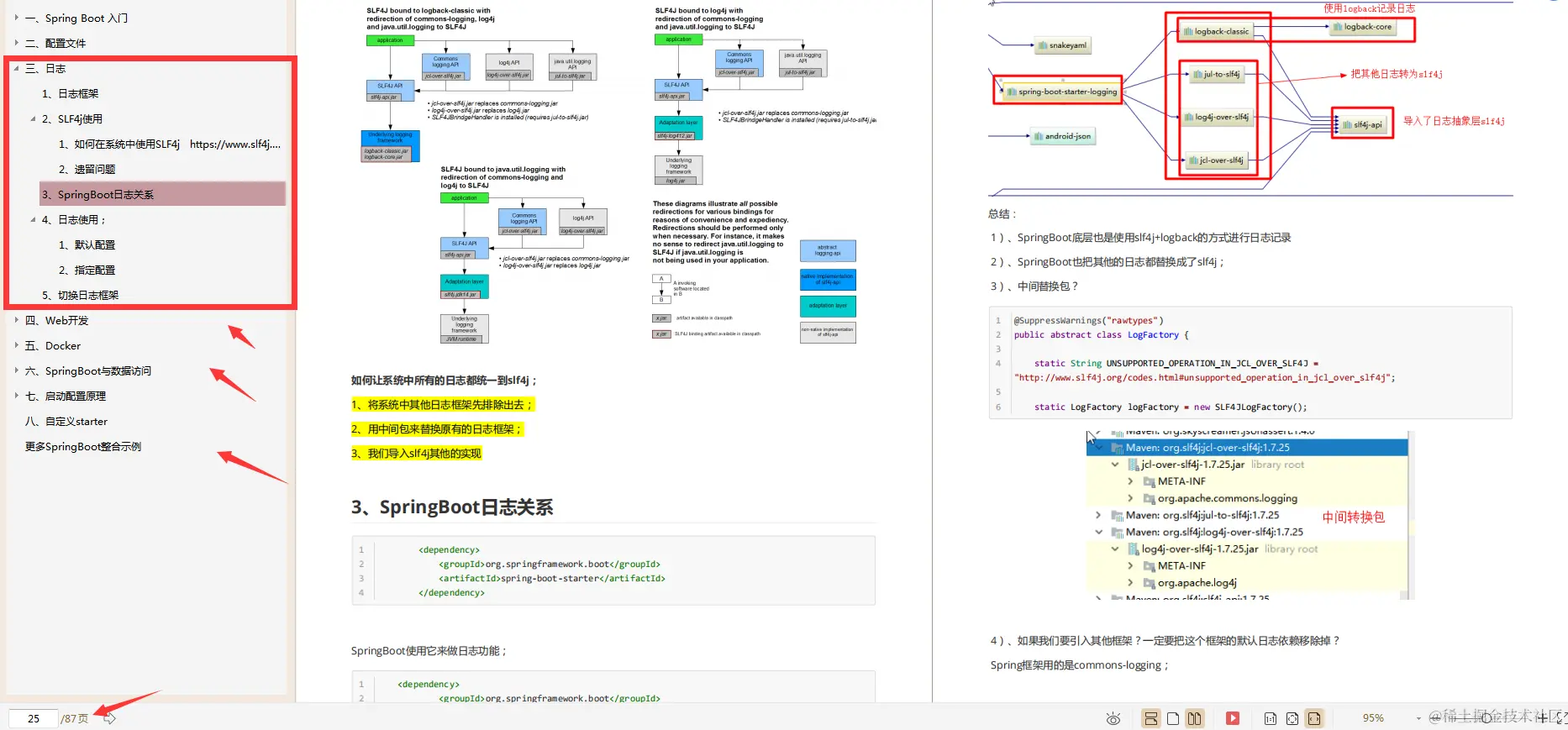Collapse the 三、日志 chapter
This screenshot has width=1568, height=730.
[x=16, y=68]
